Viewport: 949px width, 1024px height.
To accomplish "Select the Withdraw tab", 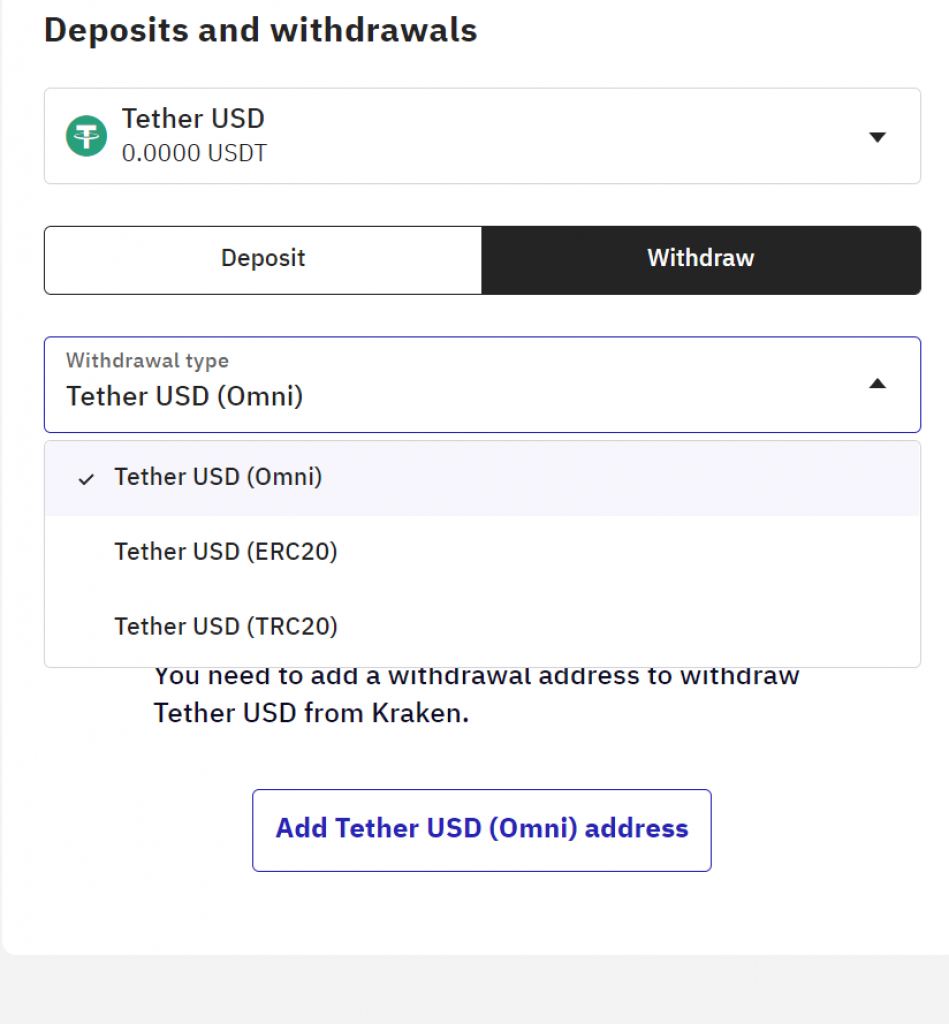I will coord(701,260).
